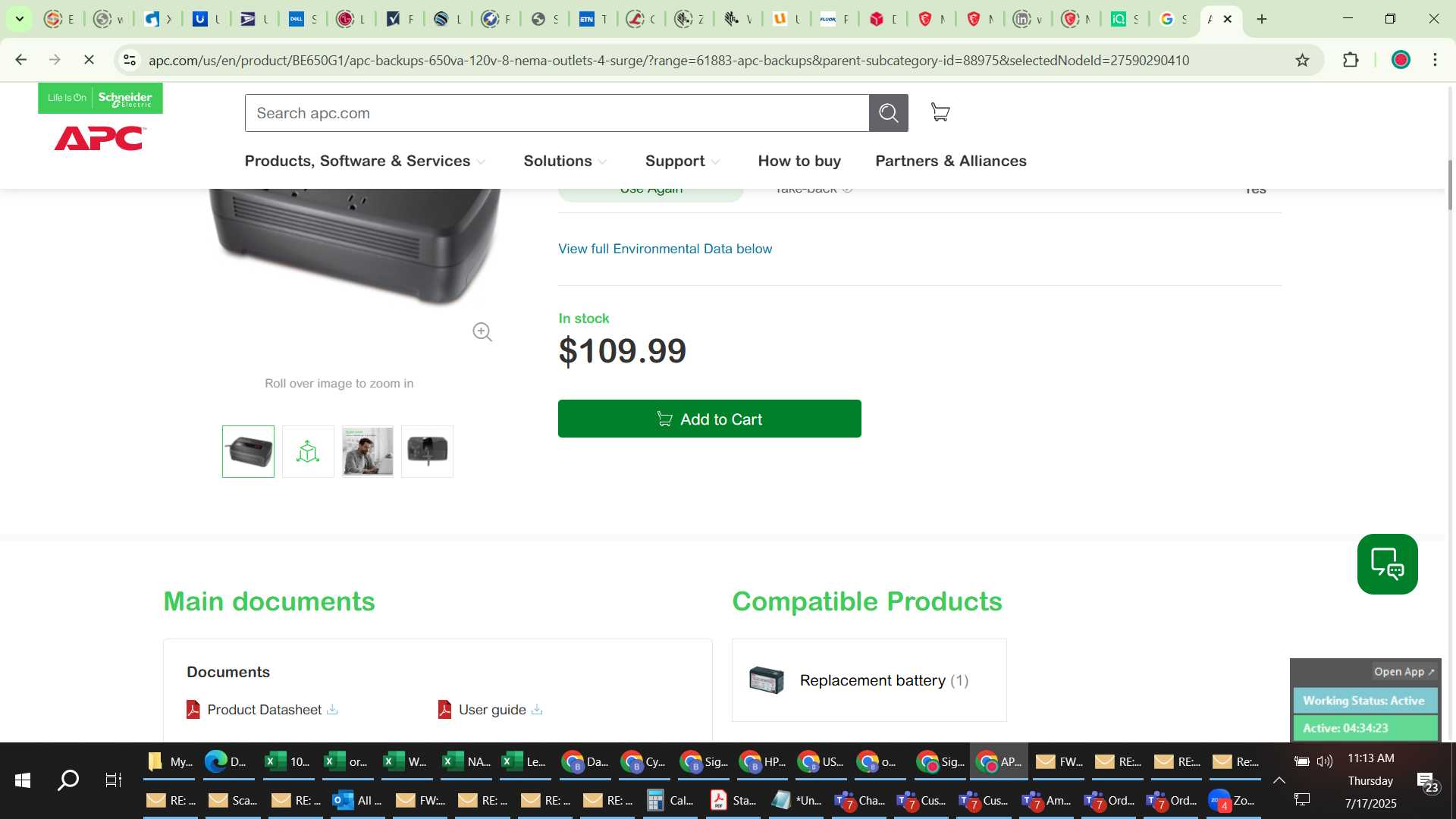Click the image zoom magnifier icon
The height and width of the screenshot is (819, 1456).
482,332
